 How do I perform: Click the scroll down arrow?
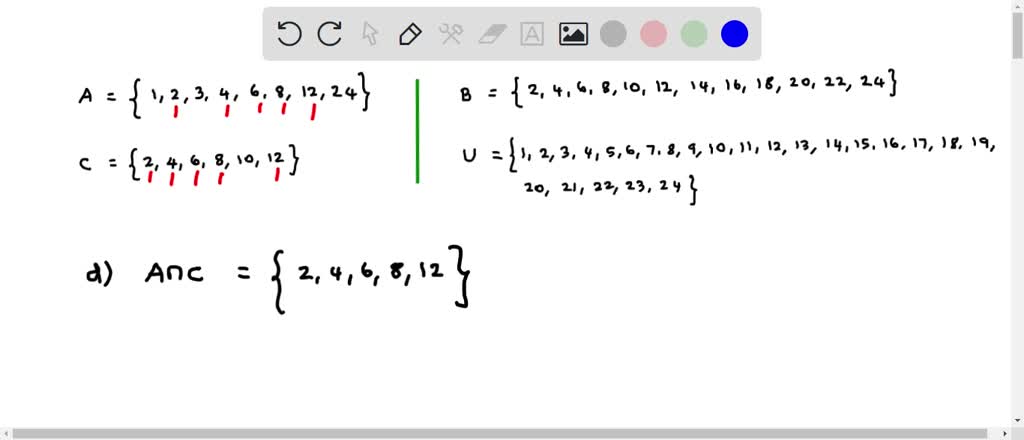tap(1018, 420)
